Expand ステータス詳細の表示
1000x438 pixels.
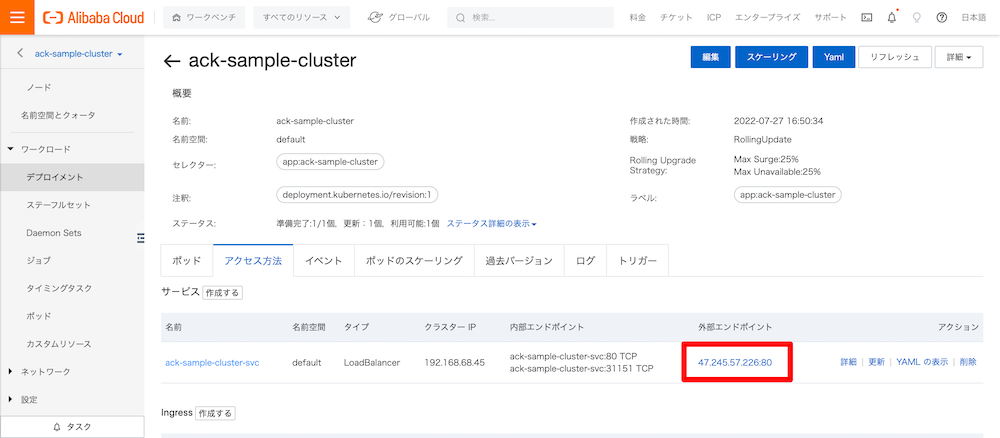pyautogui.click(x=492, y=224)
